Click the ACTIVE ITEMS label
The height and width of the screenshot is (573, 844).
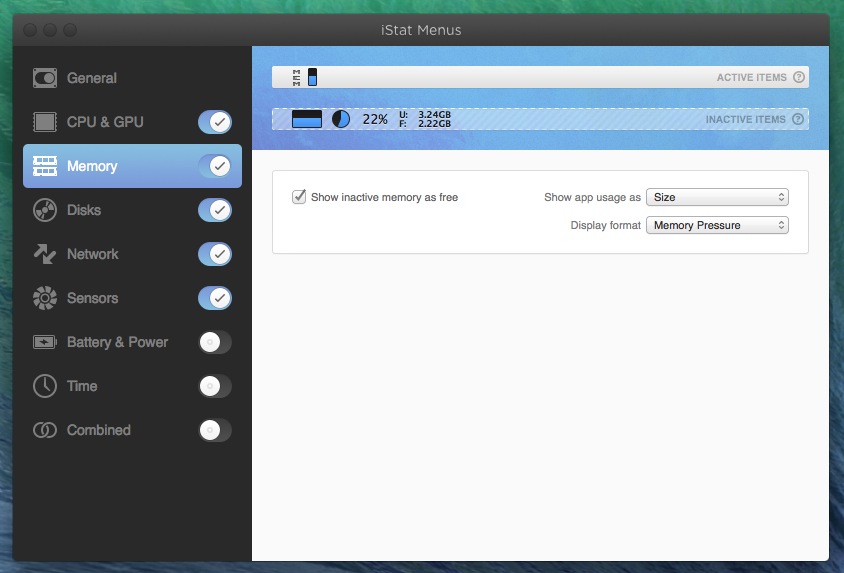click(751, 77)
